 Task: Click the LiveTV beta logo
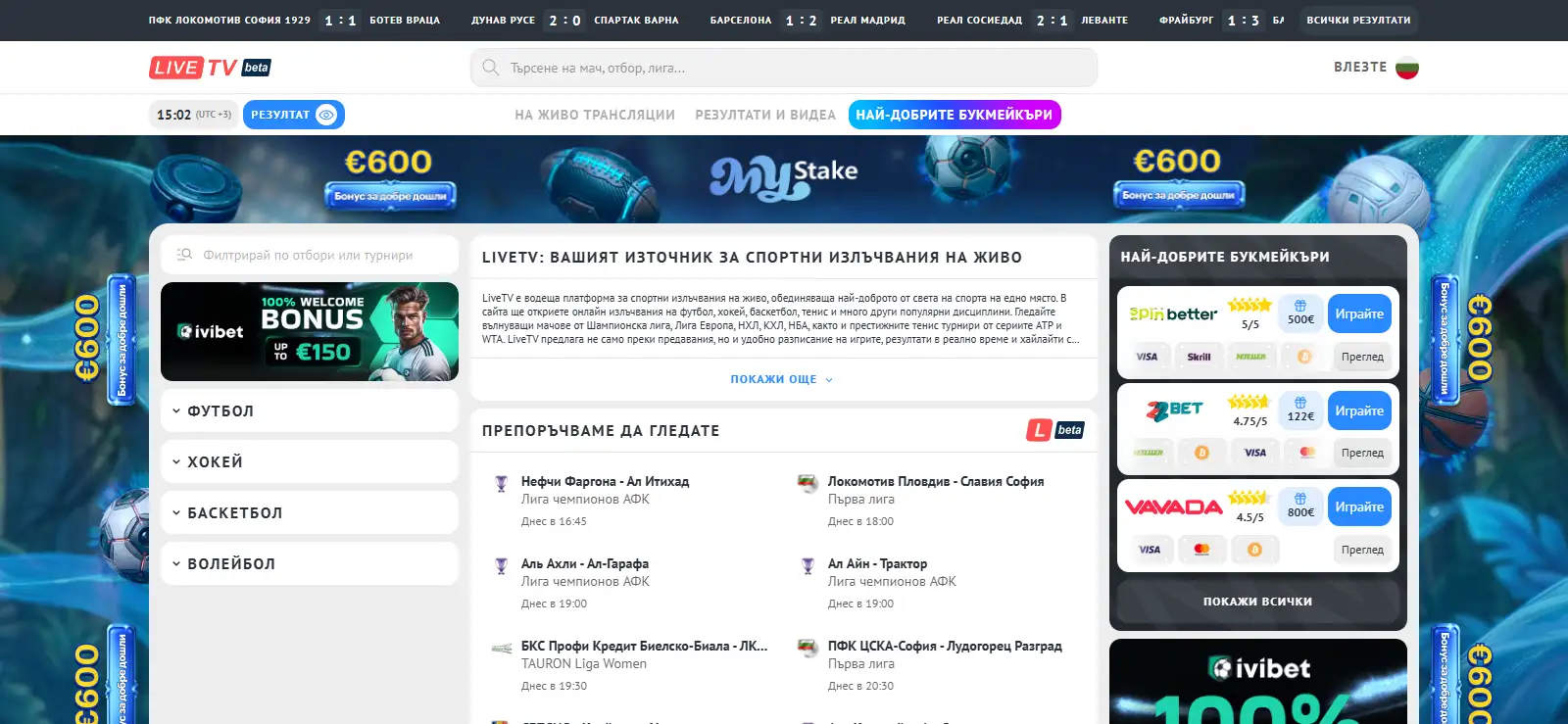point(210,68)
